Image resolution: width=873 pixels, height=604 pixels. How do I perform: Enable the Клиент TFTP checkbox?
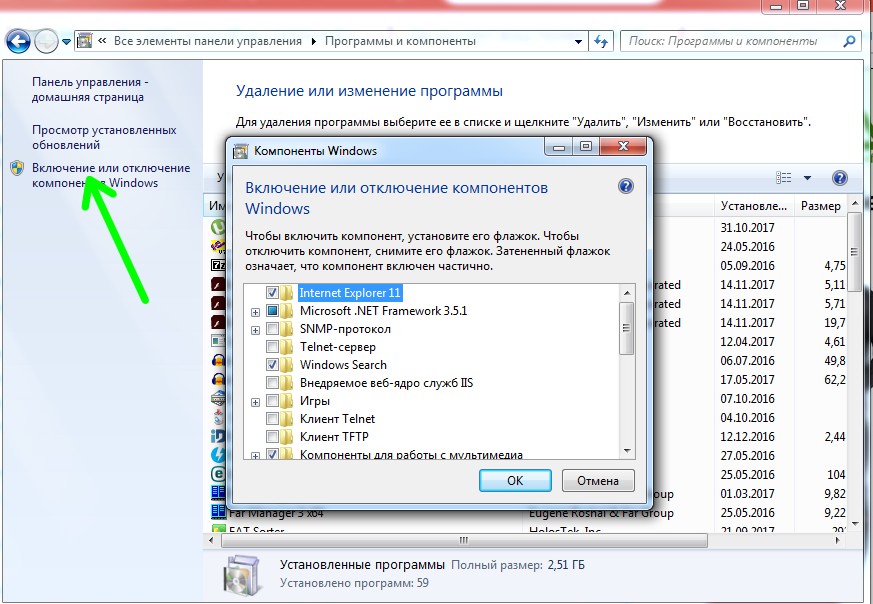pyautogui.click(x=272, y=436)
